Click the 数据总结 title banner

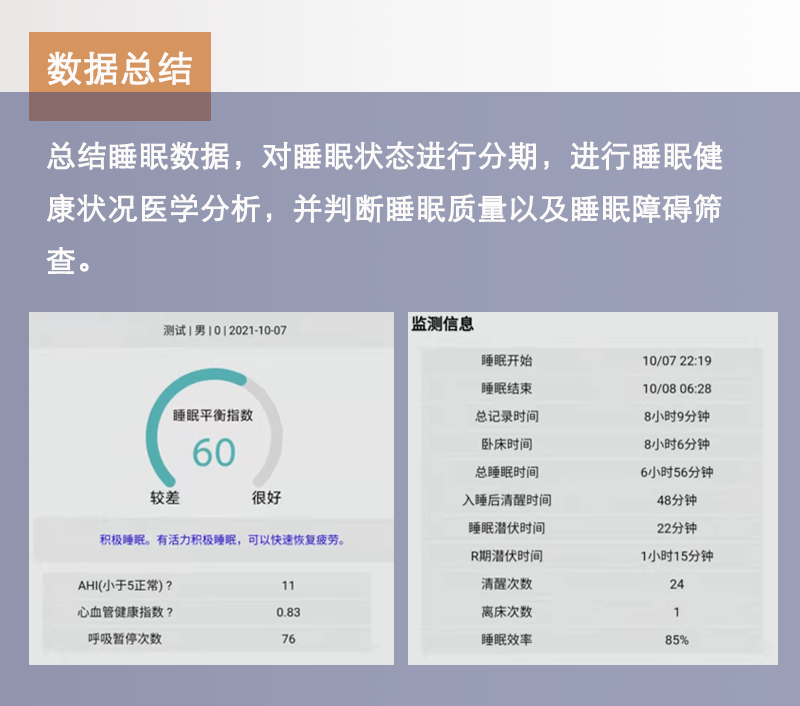119,68
